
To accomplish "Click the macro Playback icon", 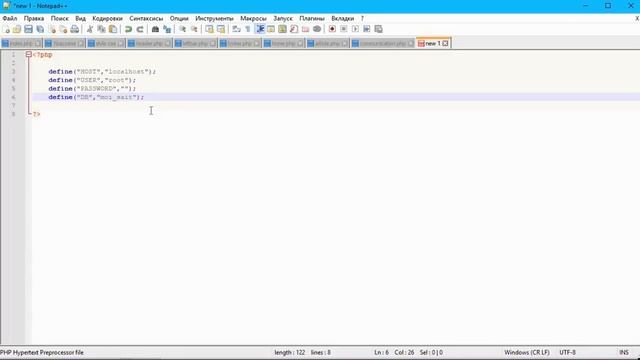I will 355,29.
